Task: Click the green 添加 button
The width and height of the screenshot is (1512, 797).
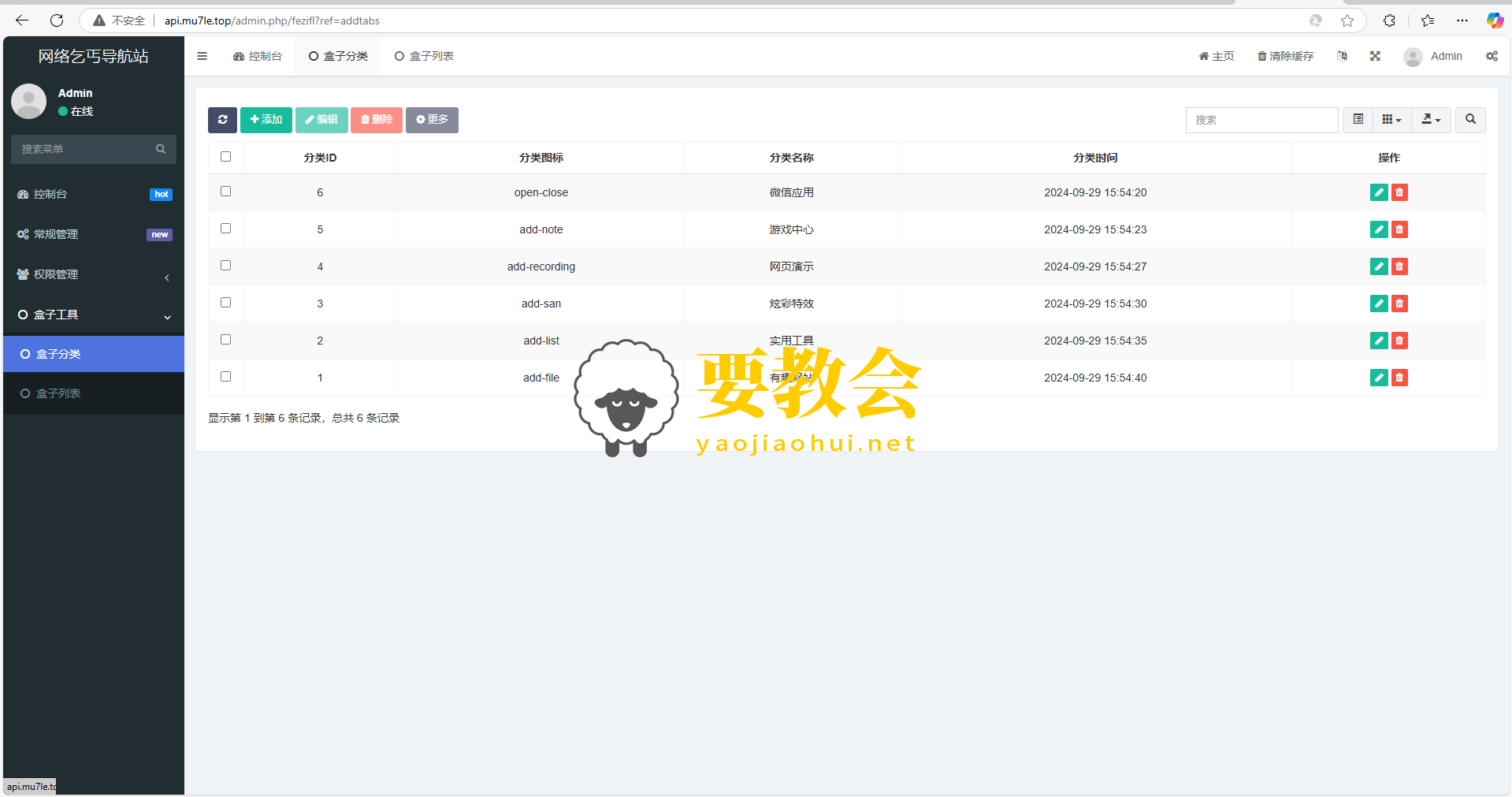Action: tap(266, 120)
